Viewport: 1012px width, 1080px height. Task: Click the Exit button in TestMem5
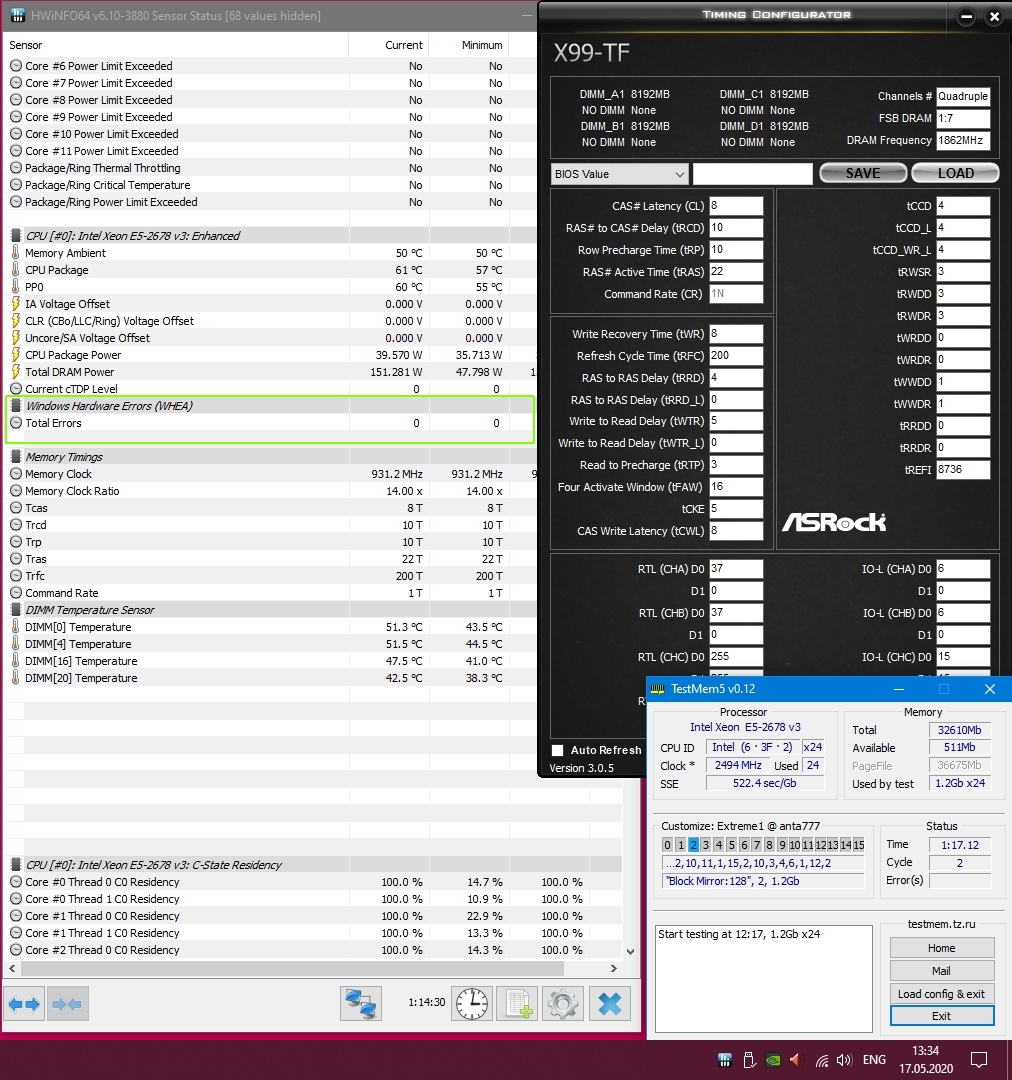pyautogui.click(x=942, y=1016)
